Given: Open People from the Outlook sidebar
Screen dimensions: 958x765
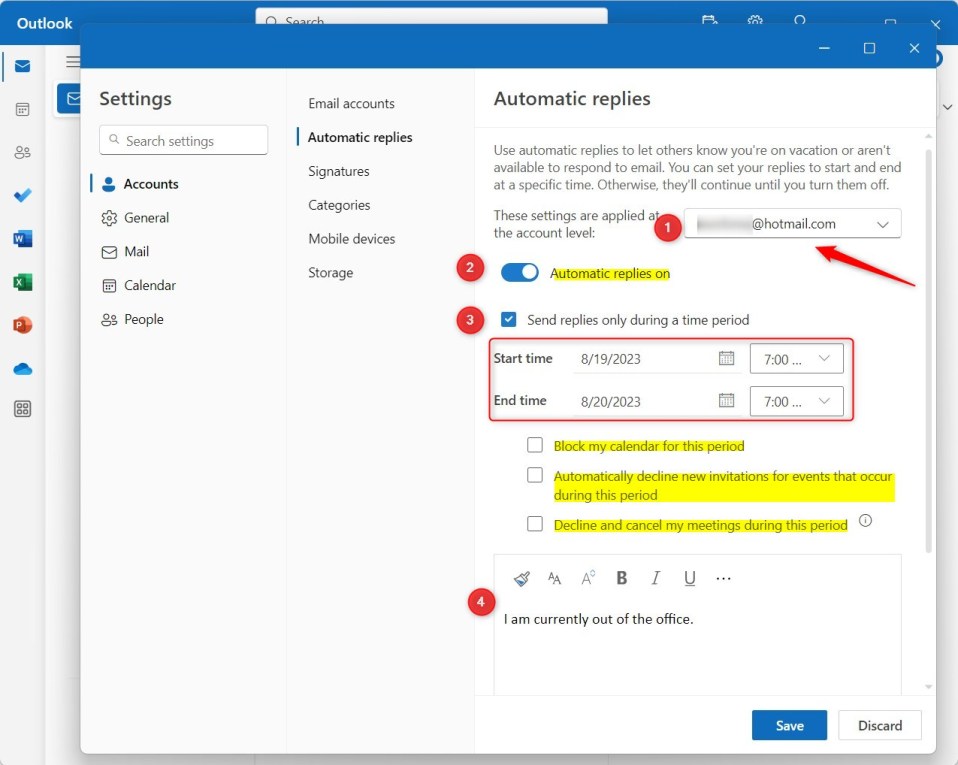Looking at the screenshot, I should tap(22, 151).
